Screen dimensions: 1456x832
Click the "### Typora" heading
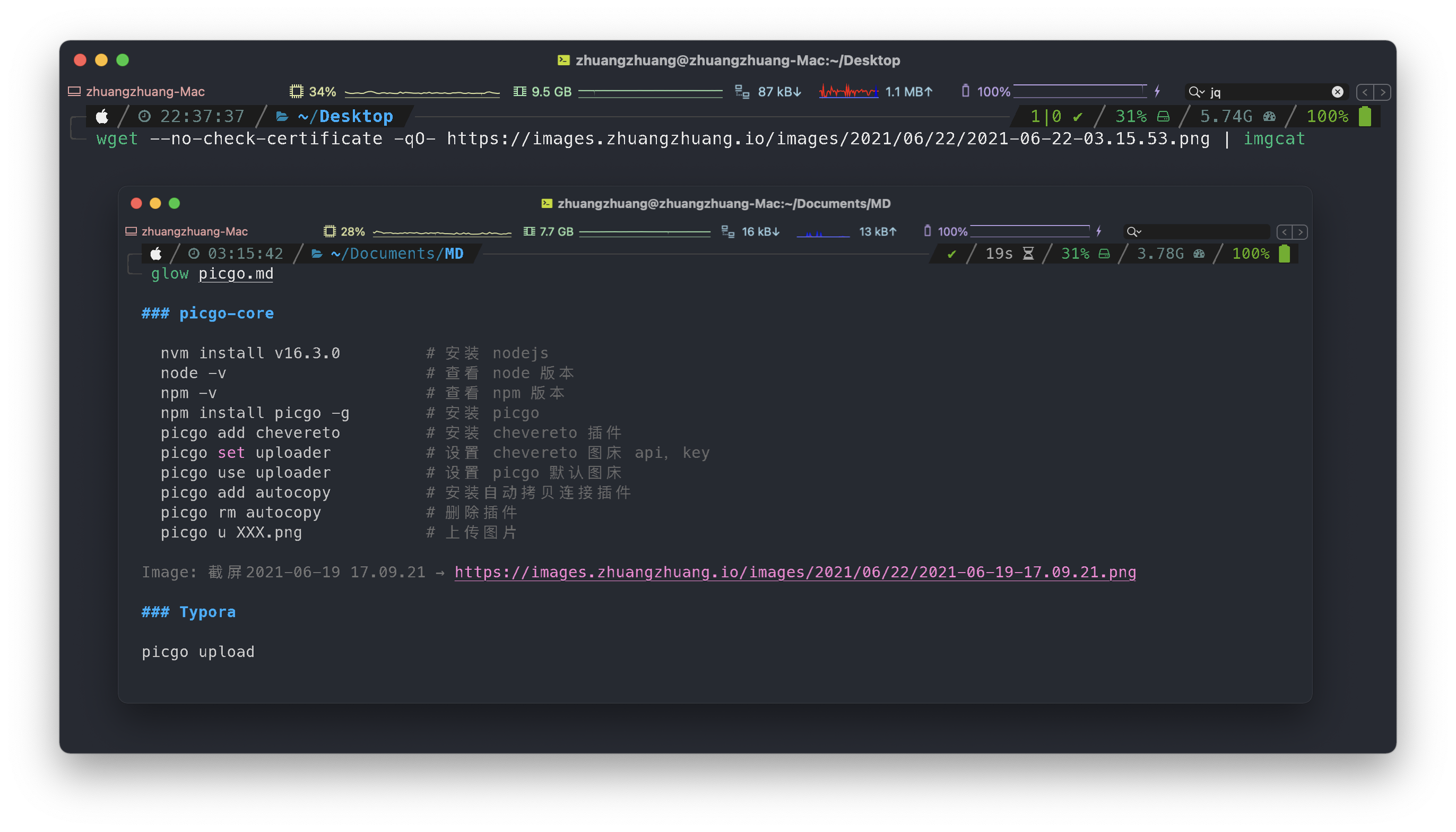189,612
